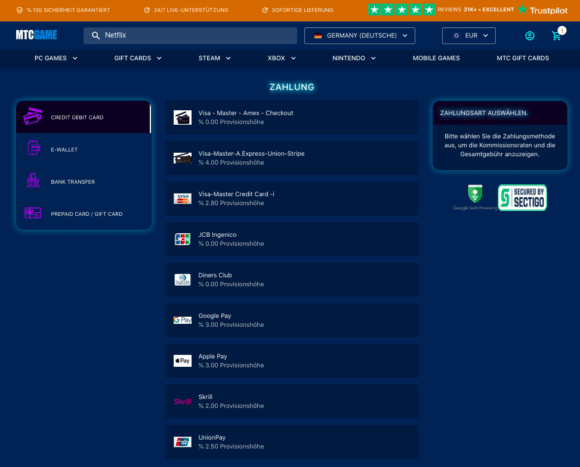Choose Visa - Master - Amex - Checkout payment
580x467 pixels.
pyautogui.click(x=292, y=118)
